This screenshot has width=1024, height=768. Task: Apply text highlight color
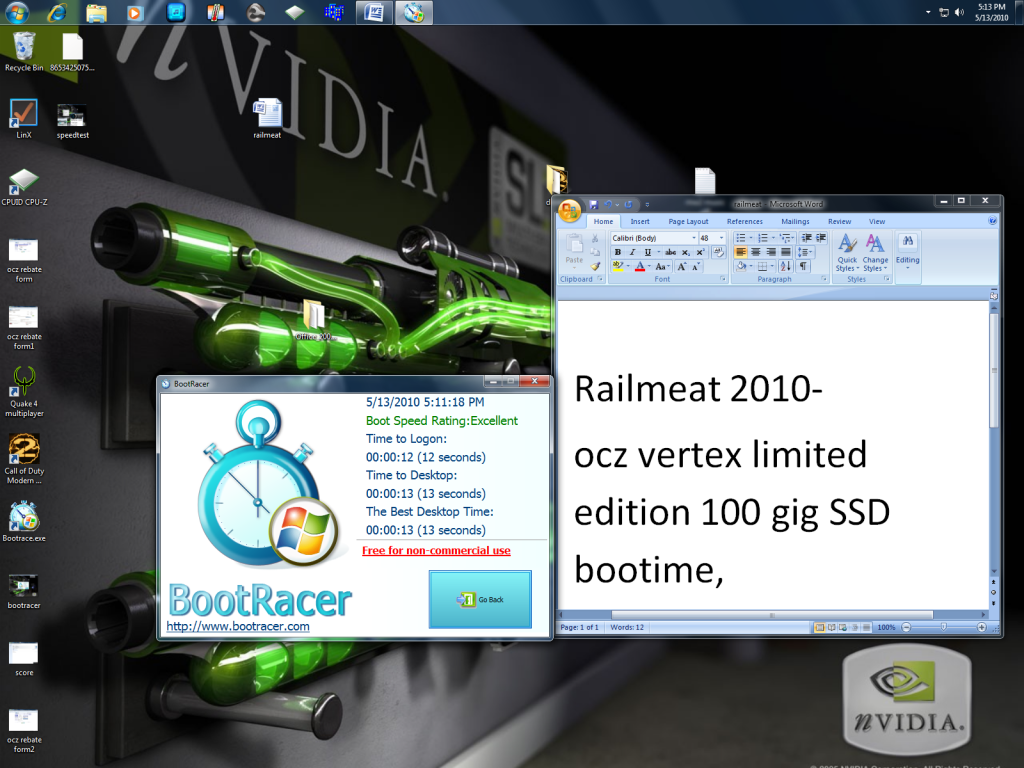tap(618, 266)
